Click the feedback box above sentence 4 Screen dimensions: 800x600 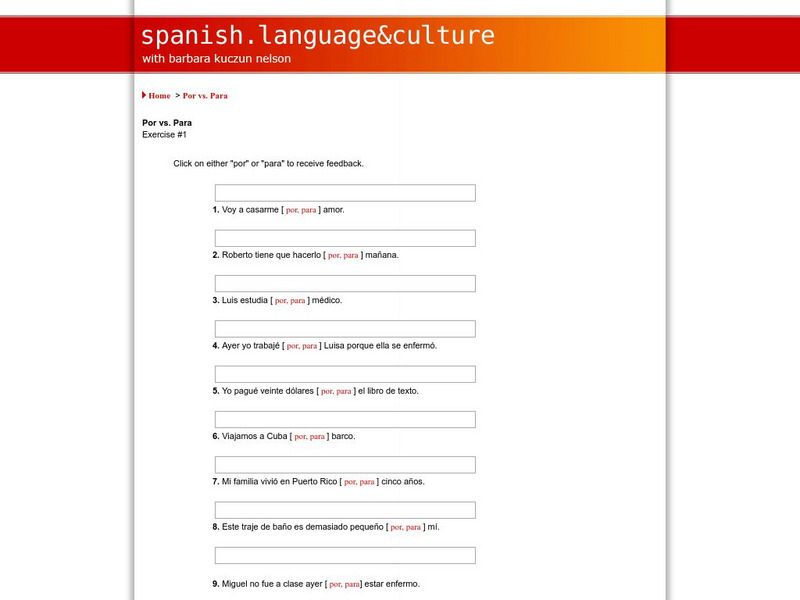point(345,329)
